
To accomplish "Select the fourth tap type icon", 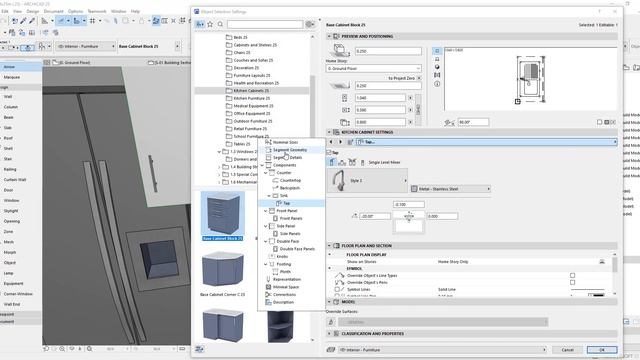I will click(x=362, y=162).
